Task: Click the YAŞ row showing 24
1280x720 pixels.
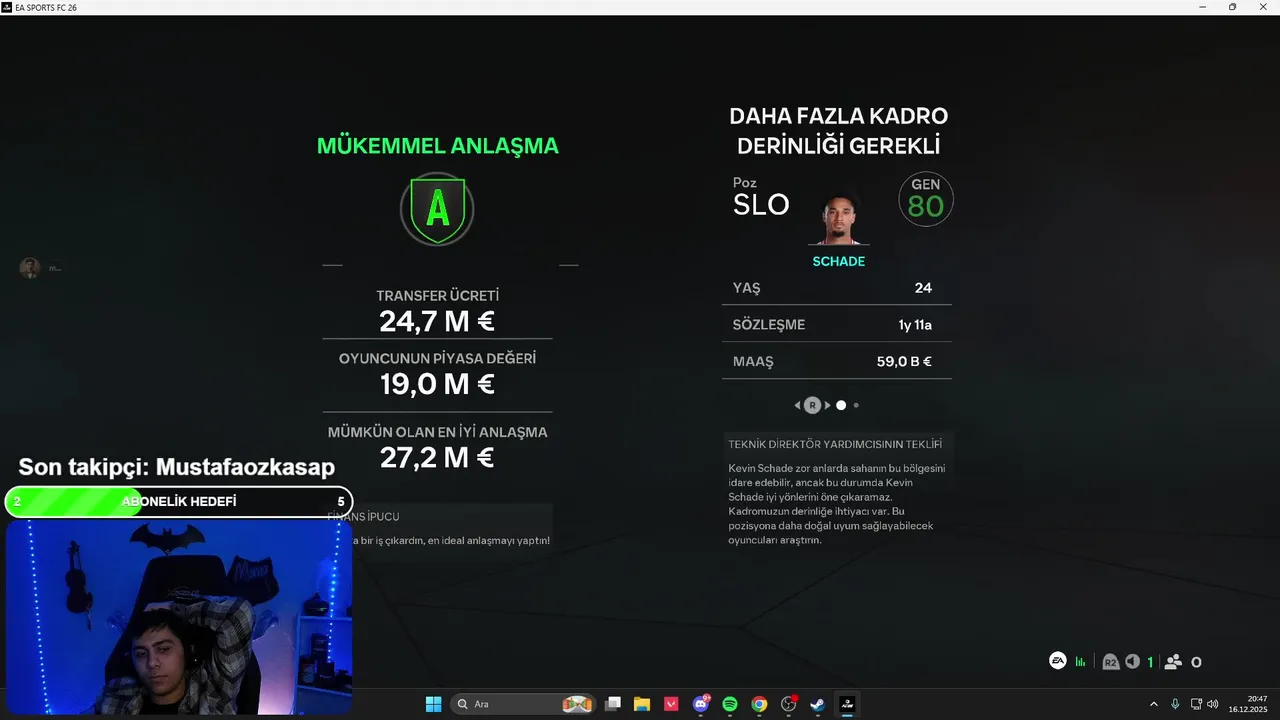Action: [837, 288]
